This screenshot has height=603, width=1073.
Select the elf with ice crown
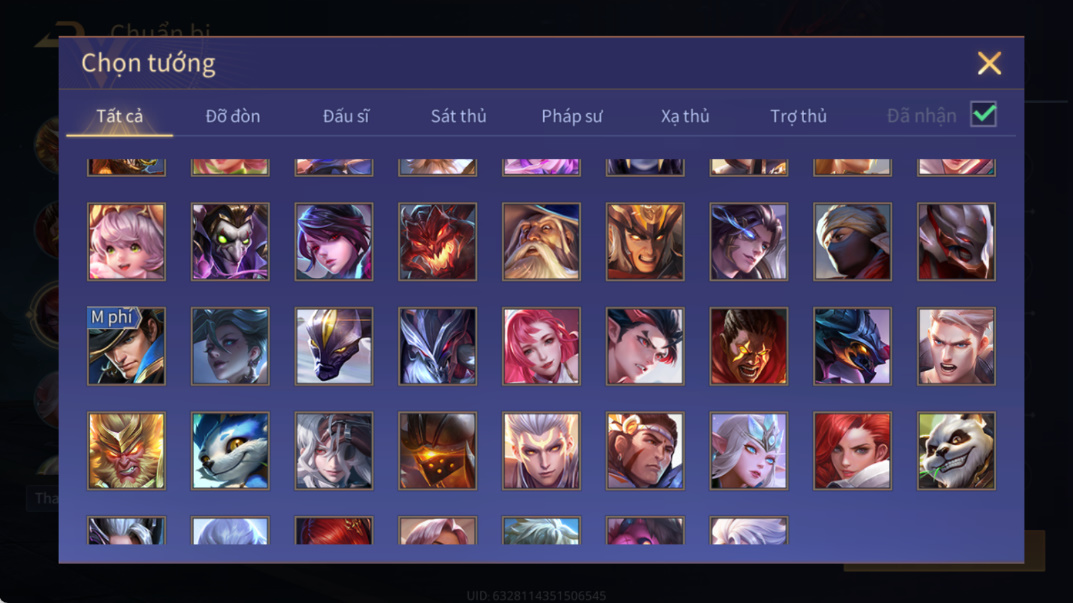749,450
